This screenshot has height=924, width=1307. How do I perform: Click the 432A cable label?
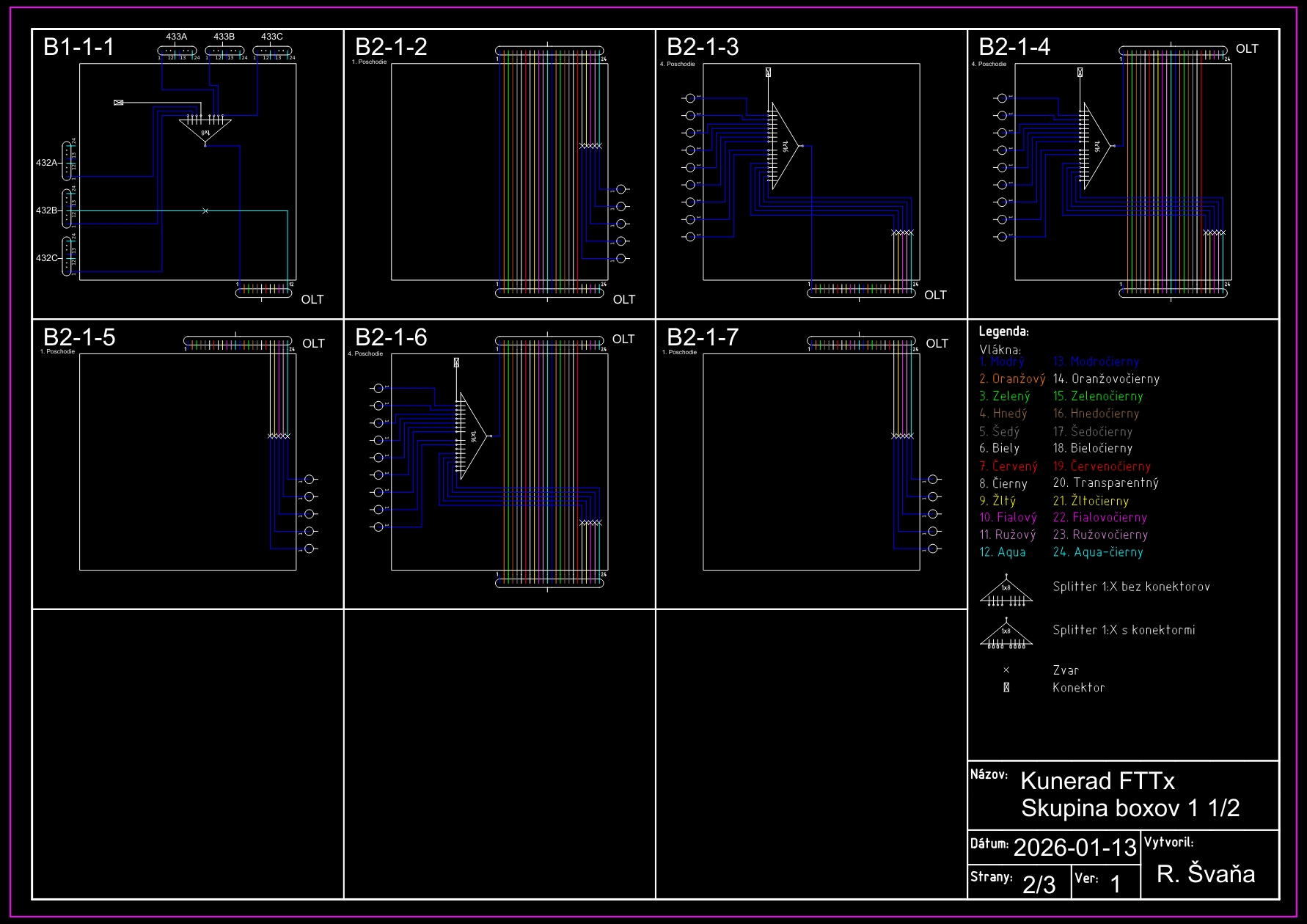[x=46, y=163]
